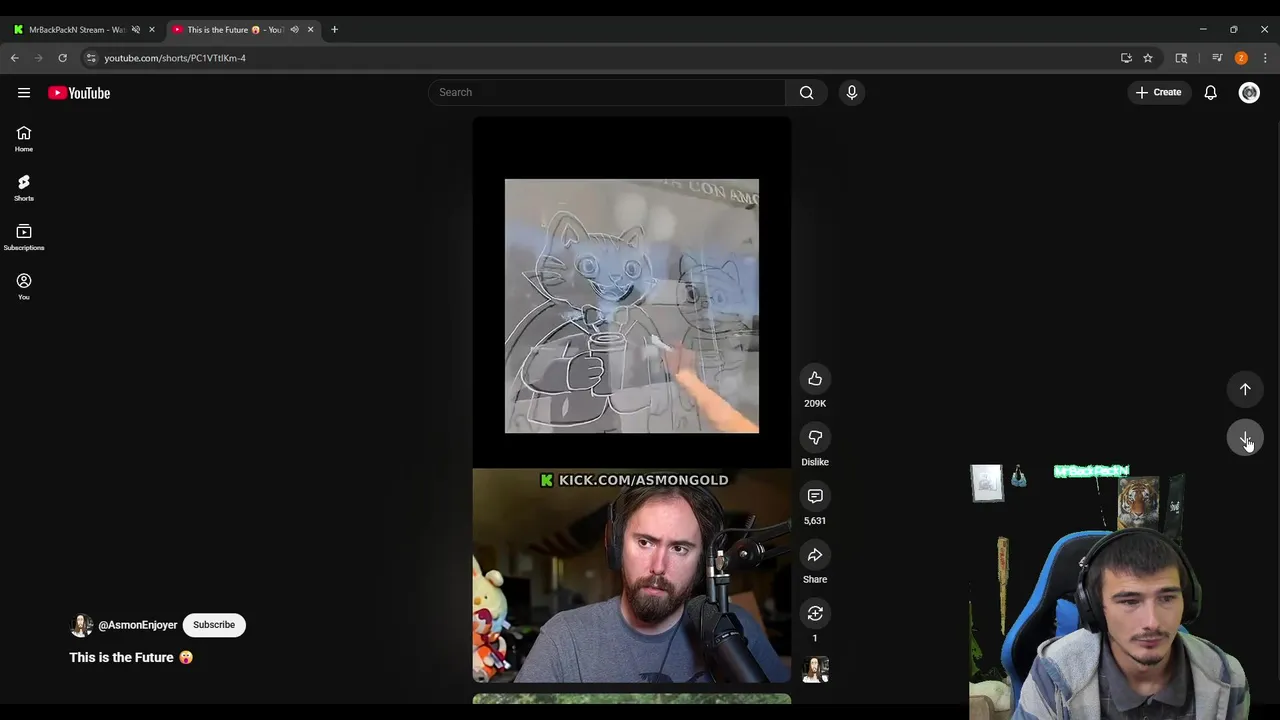Mute the This is the Future tab
The height and width of the screenshot is (720, 1280).
294,30
